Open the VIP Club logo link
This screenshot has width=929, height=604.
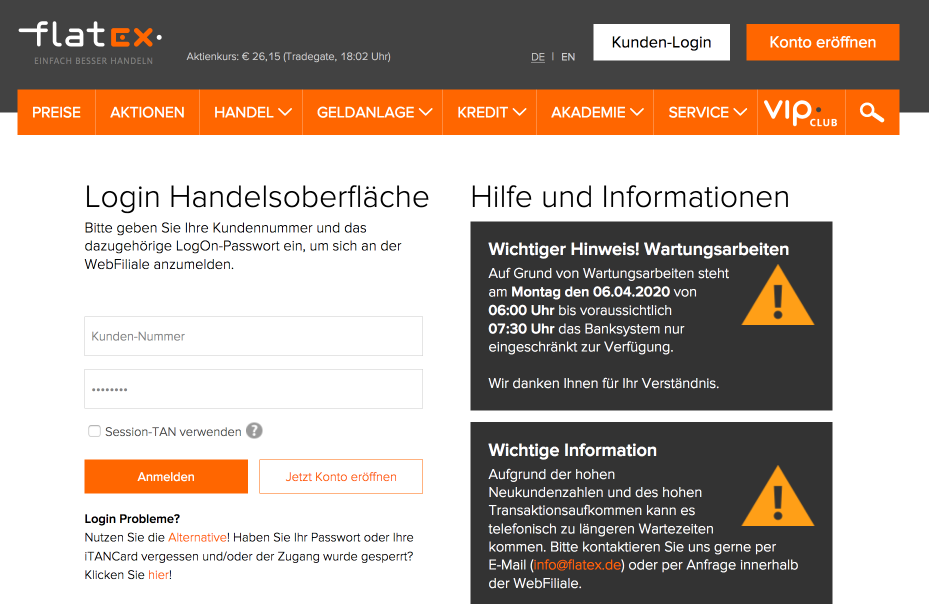800,112
